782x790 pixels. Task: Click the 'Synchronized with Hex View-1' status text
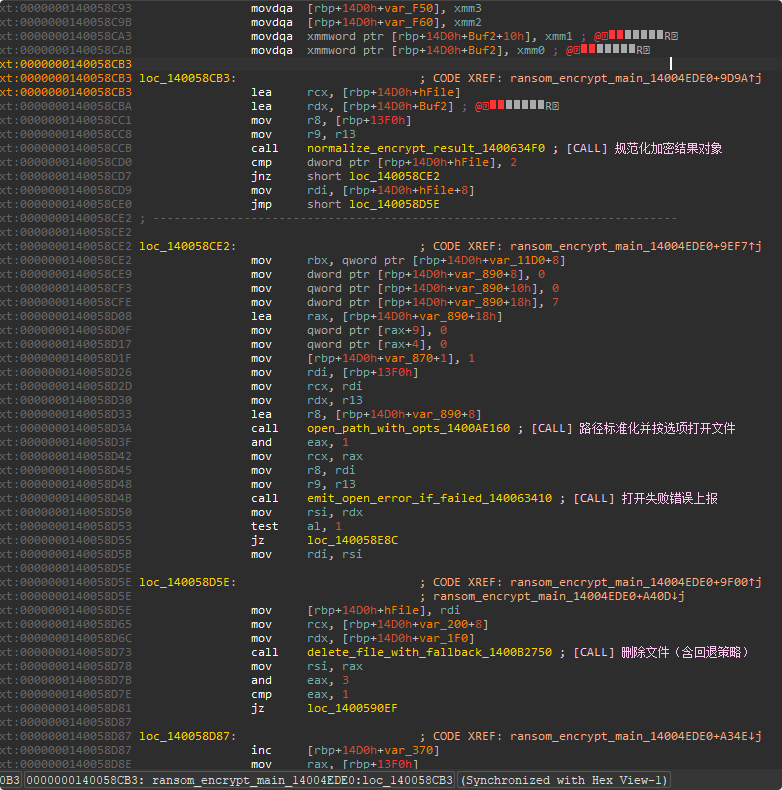coord(564,780)
